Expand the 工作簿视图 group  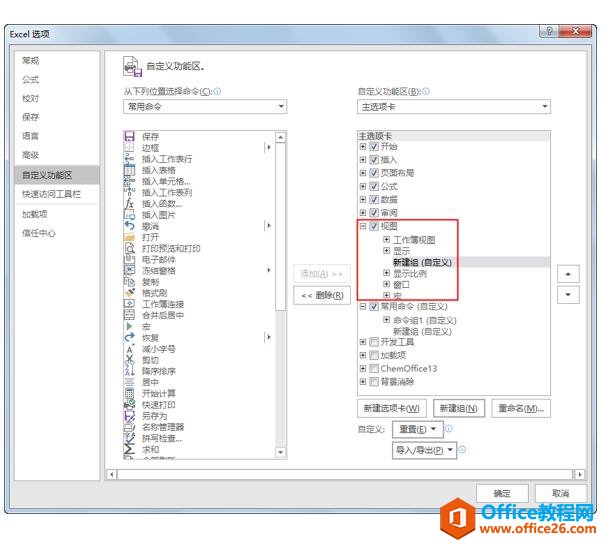(x=386, y=240)
